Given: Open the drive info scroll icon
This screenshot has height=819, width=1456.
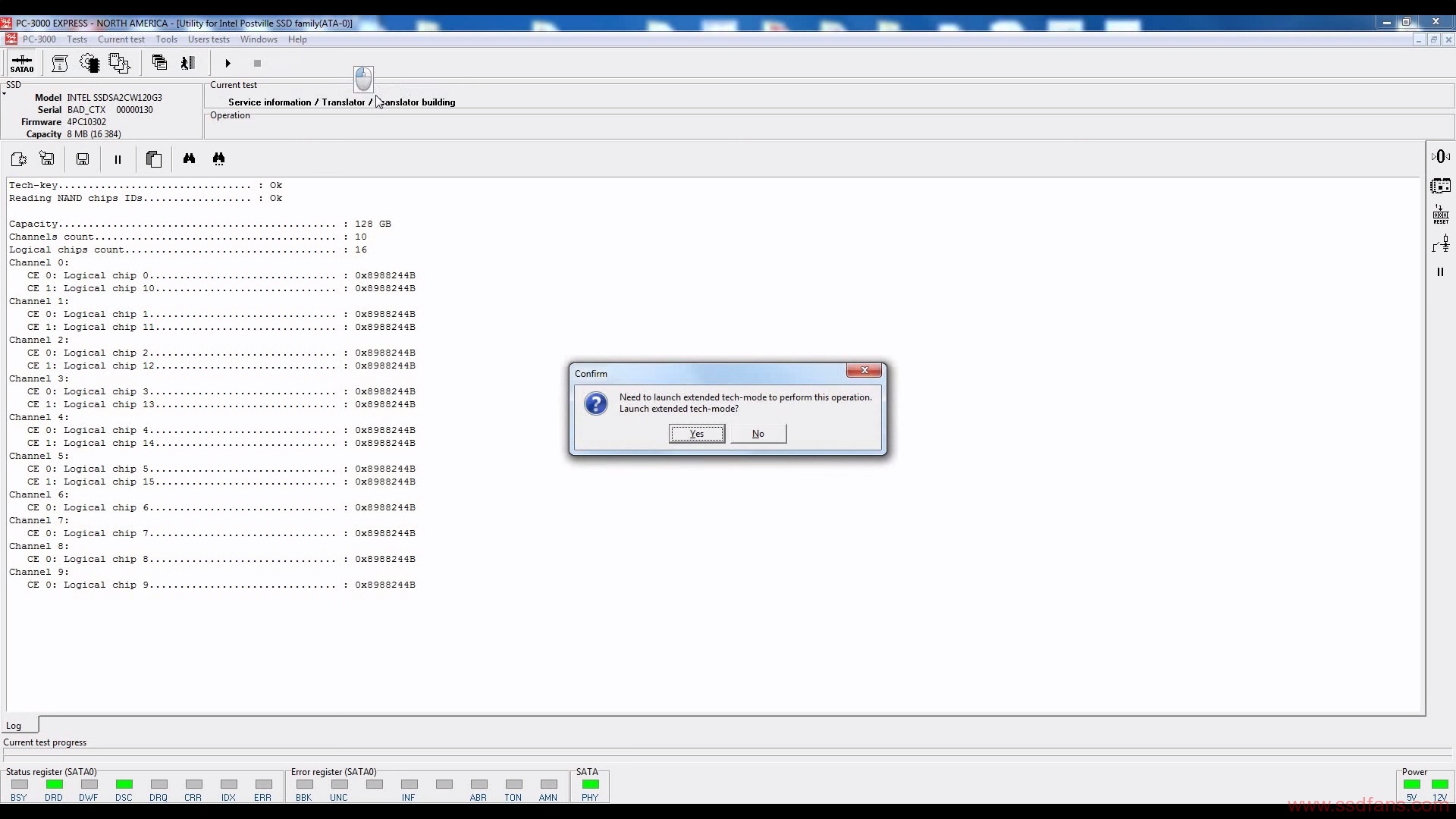Looking at the screenshot, I should [x=60, y=64].
